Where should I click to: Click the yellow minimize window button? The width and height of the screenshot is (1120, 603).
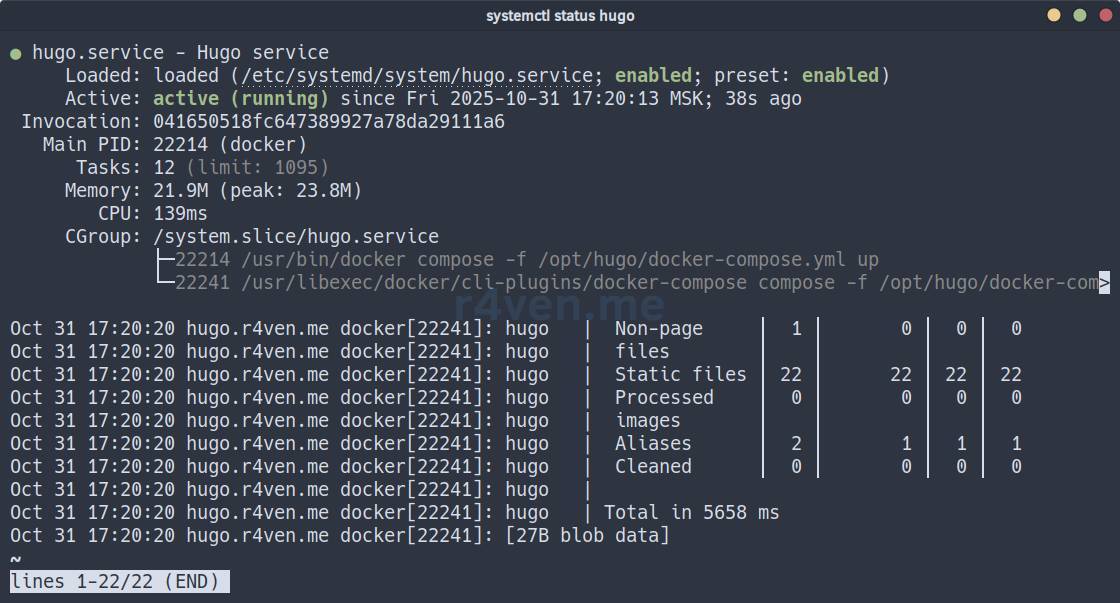point(1054,15)
